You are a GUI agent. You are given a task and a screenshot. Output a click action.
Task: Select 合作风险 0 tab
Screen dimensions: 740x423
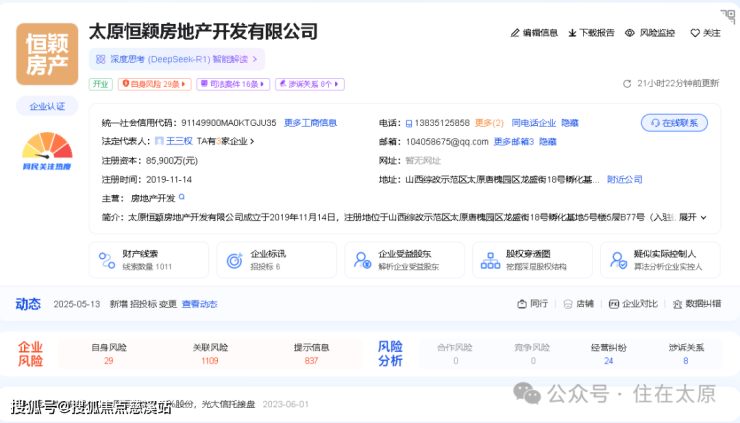(x=455, y=354)
